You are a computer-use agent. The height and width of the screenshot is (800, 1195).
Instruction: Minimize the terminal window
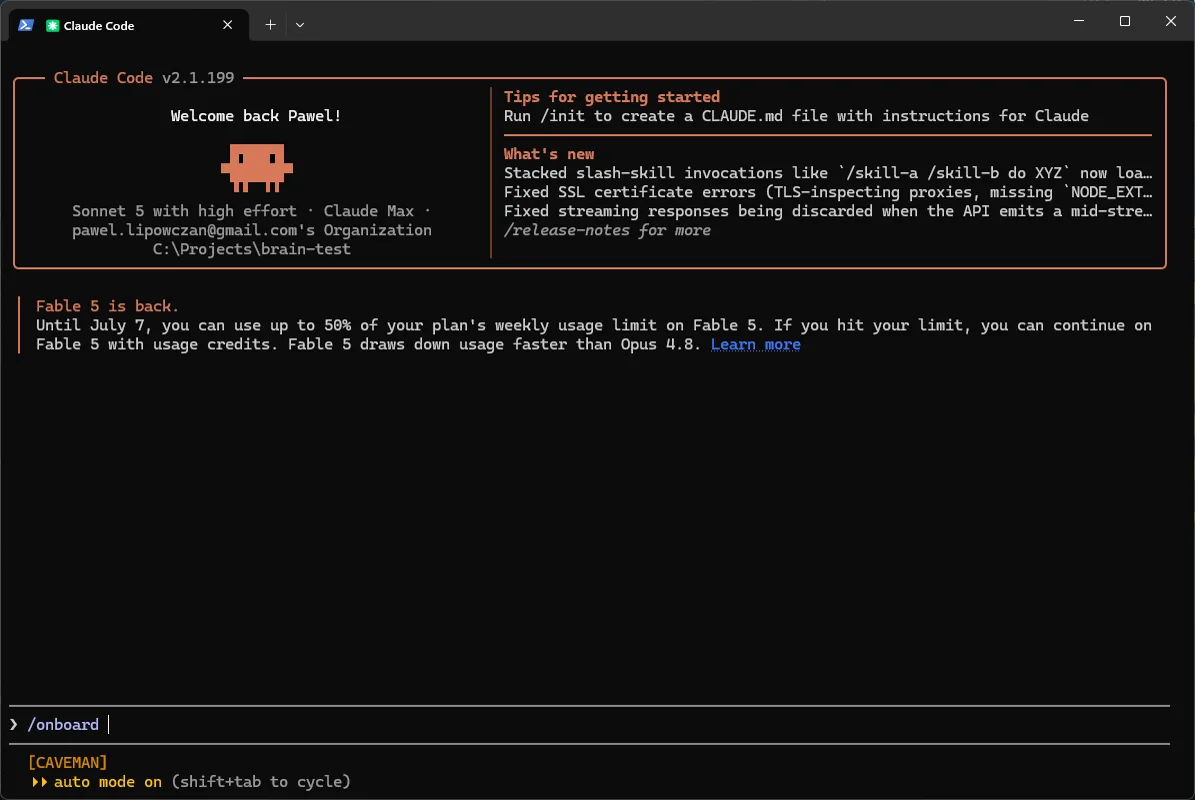[1078, 21]
